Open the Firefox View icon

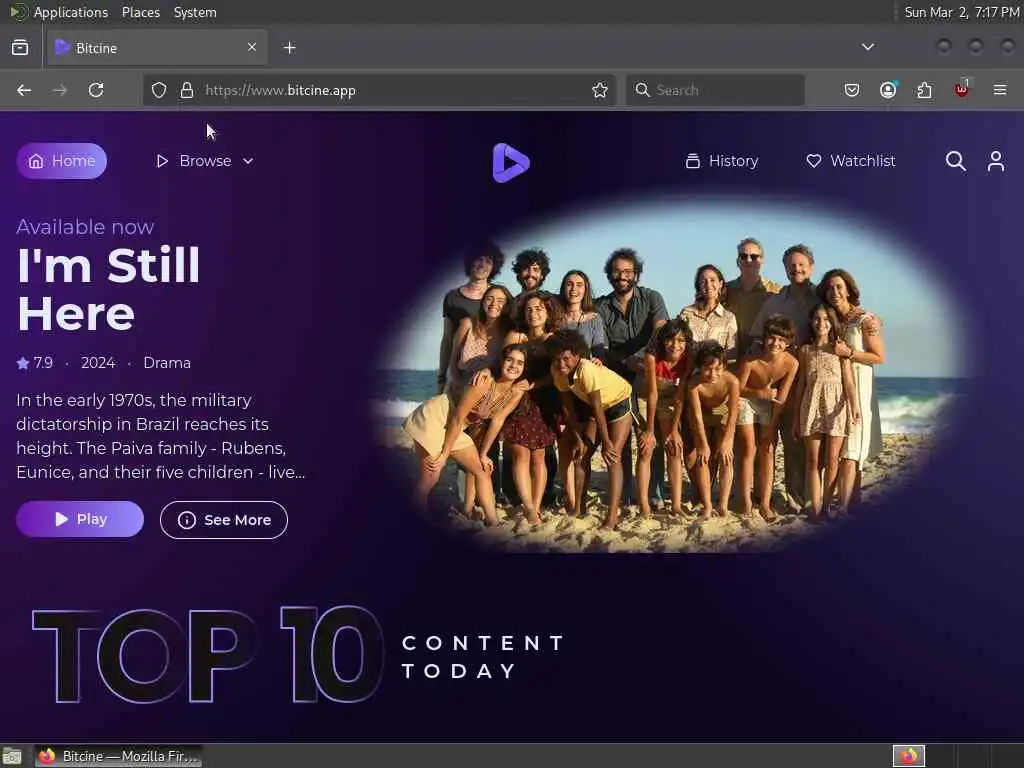20,48
